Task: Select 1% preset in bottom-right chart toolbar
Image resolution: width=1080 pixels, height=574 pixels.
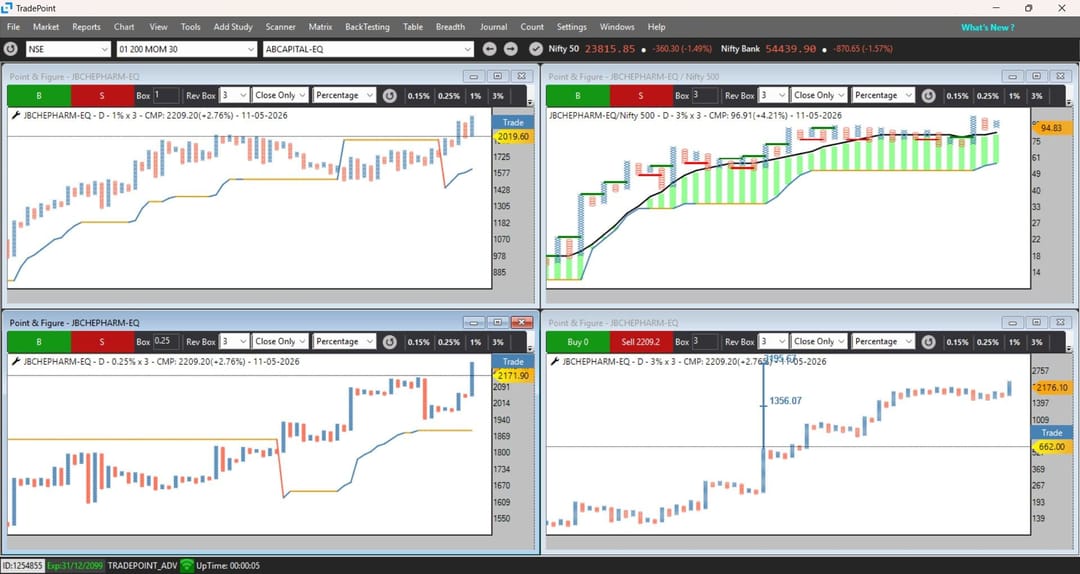Action: tap(1015, 342)
